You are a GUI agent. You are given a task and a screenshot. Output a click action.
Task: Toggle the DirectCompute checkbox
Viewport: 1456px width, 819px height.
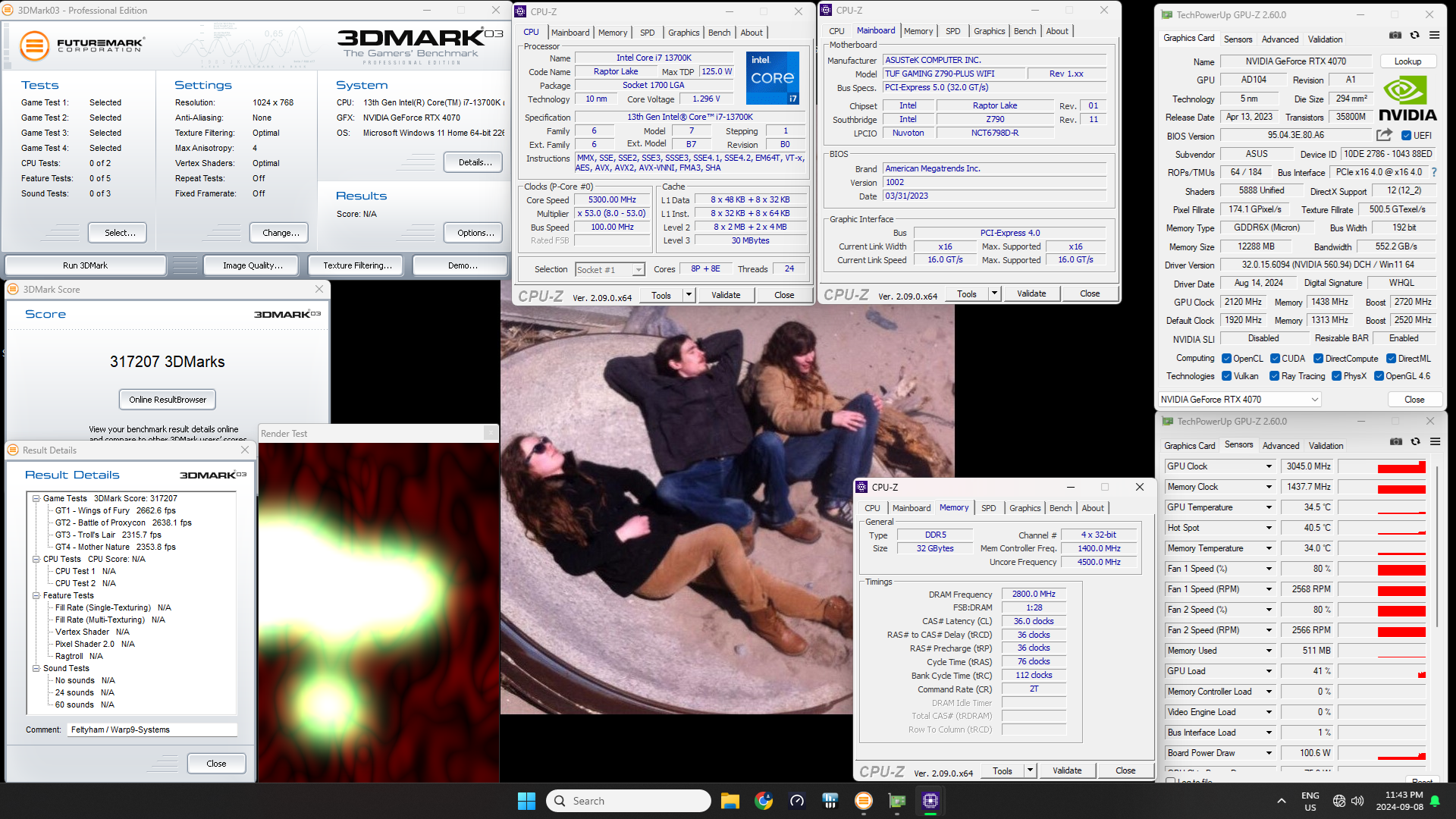(1319, 359)
